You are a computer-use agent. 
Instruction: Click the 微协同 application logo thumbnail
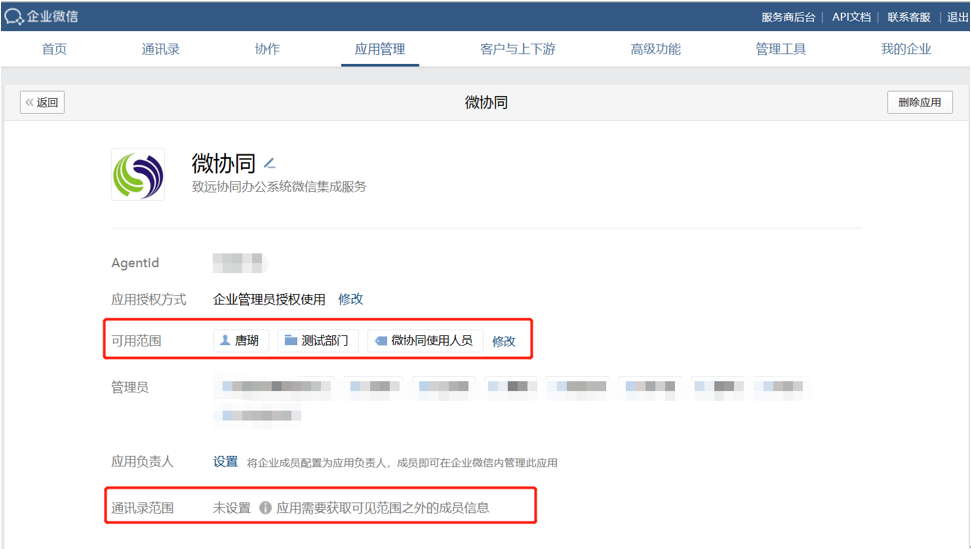click(137, 174)
